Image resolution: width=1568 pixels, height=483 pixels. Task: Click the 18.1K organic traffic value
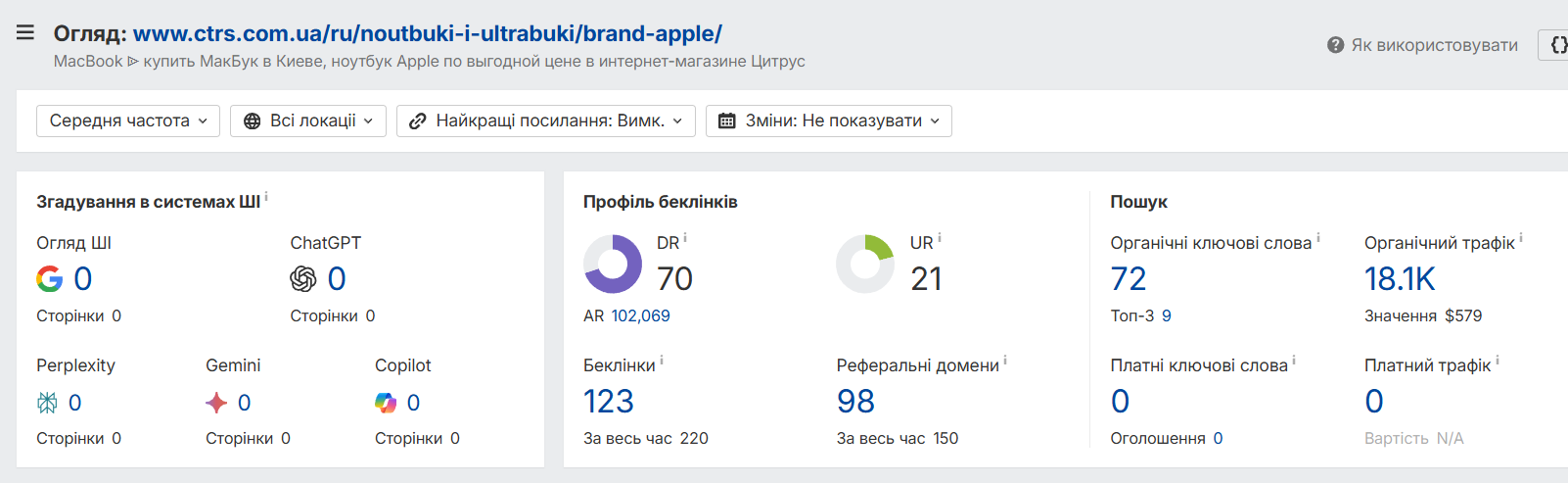(x=1400, y=279)
